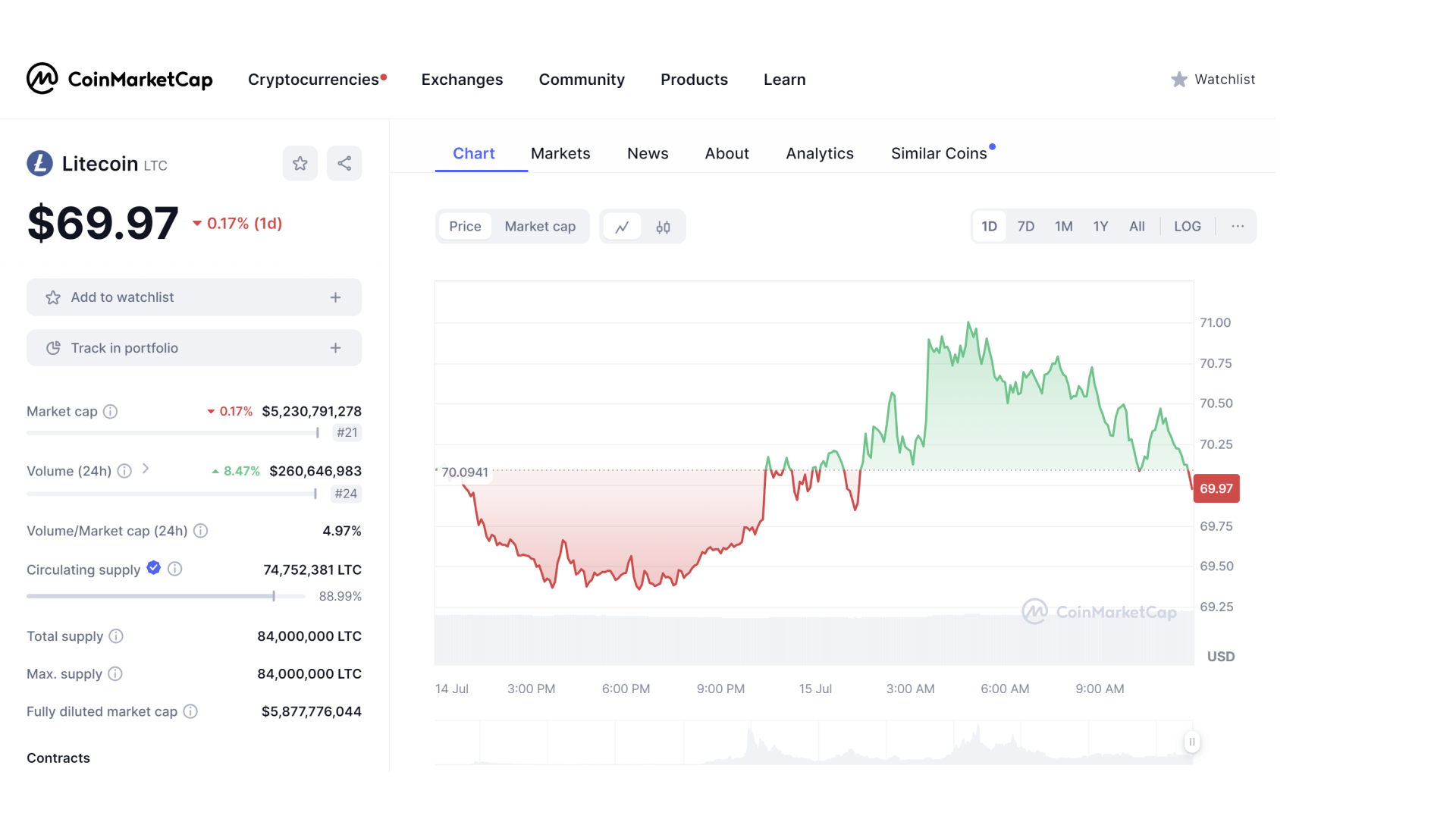Open the Watchlist link in header
This screenshot has width=1456, height=819.
pyautogui.click(x=1213, y=80)
